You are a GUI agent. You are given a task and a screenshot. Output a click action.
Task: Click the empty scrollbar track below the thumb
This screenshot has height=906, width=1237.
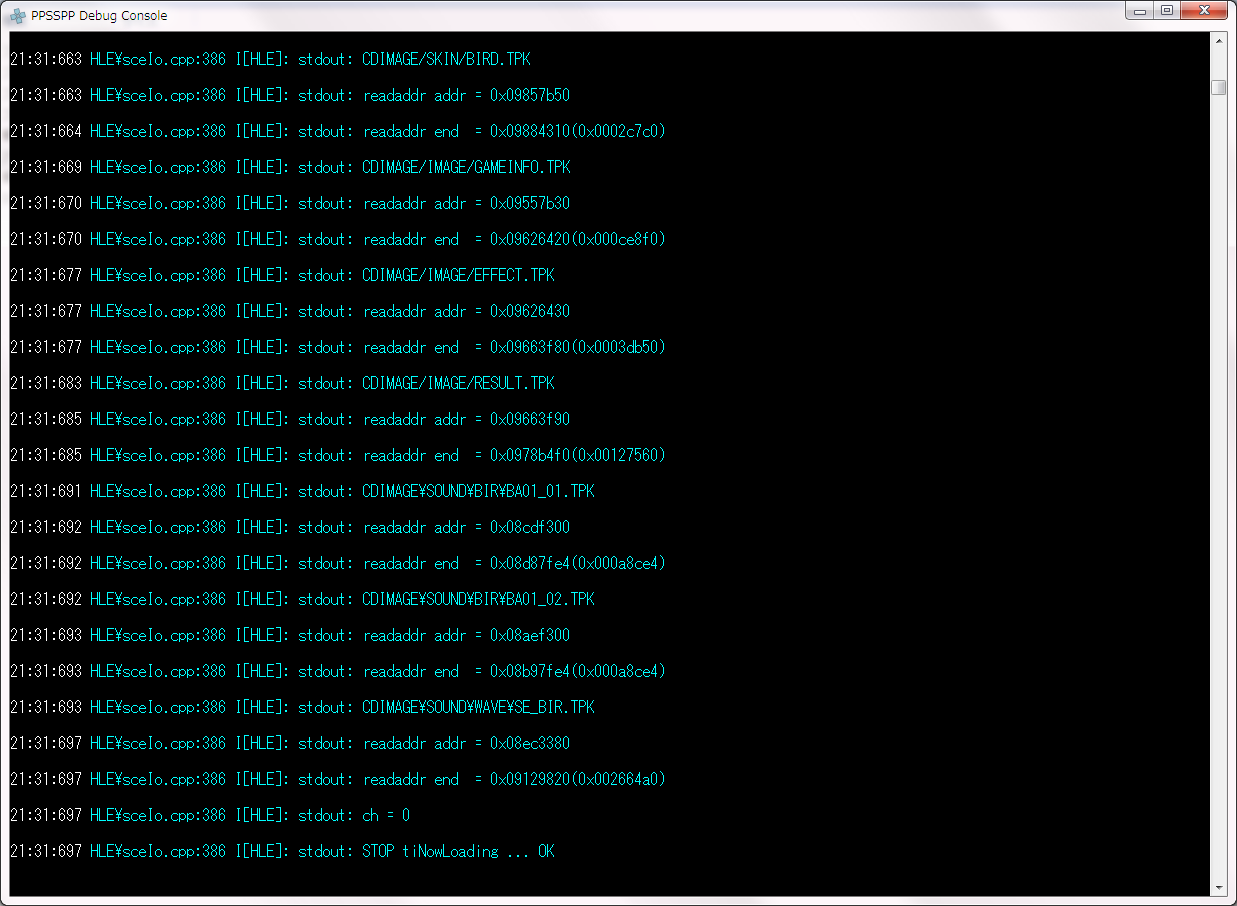click(x=1218, y=500)
